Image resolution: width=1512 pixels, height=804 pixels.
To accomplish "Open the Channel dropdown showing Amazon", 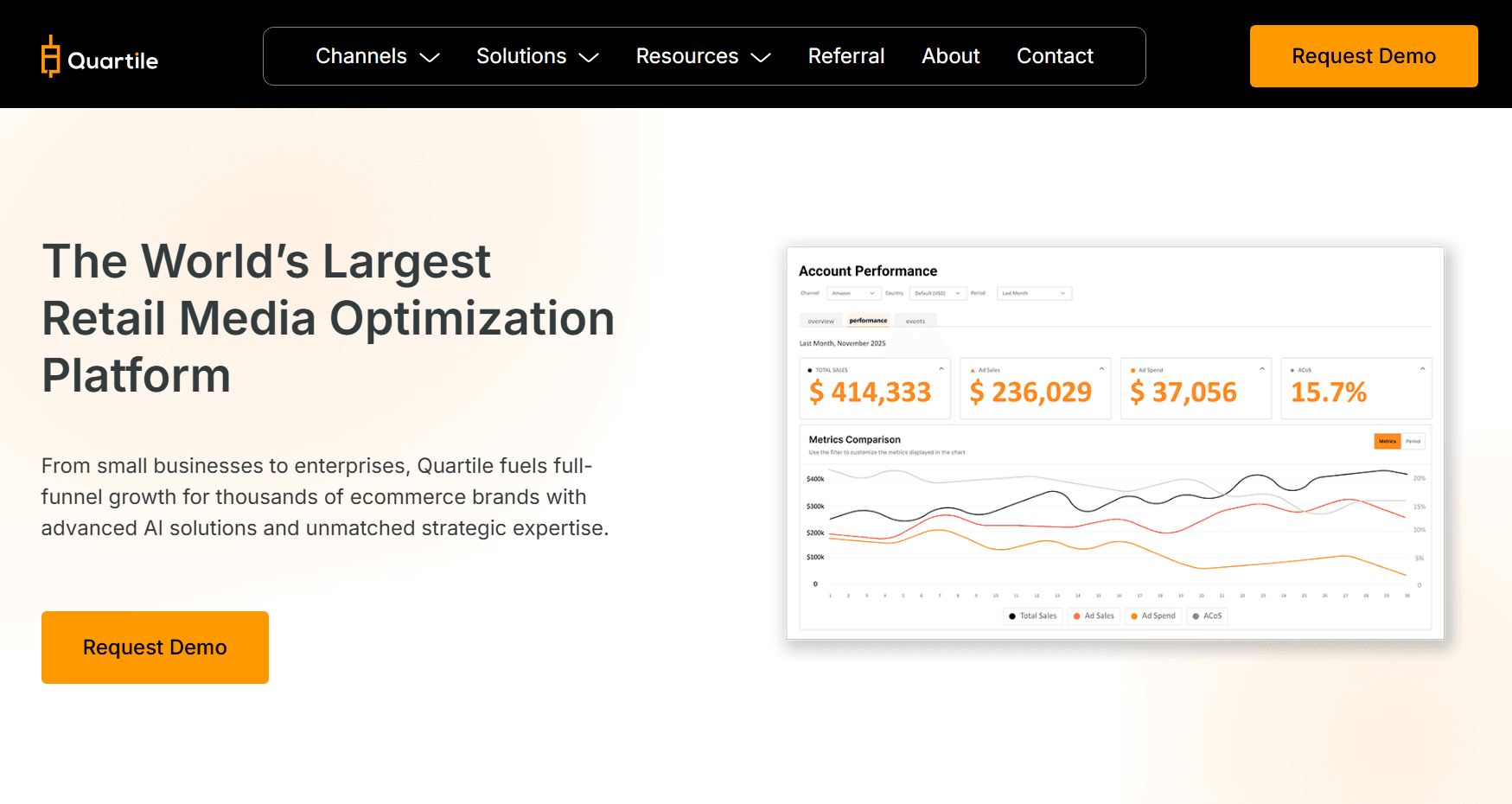I will point(854,293).
